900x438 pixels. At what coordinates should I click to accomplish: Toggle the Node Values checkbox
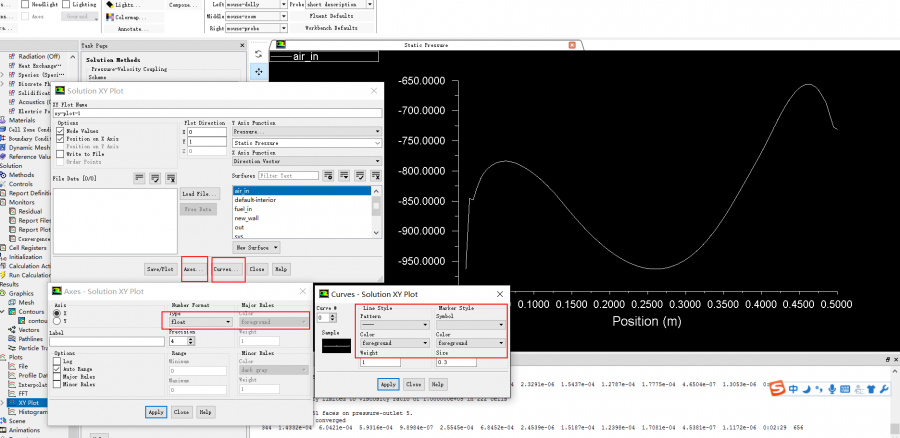click(59, 130)
